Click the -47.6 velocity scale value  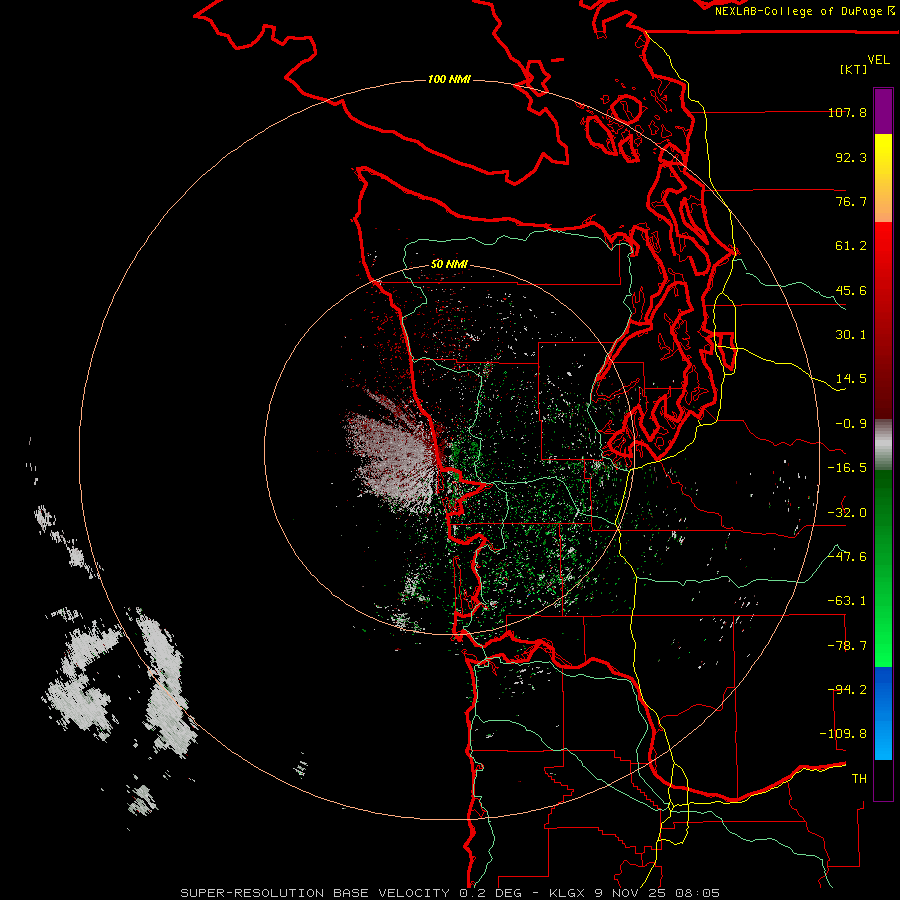pos(847,557)
